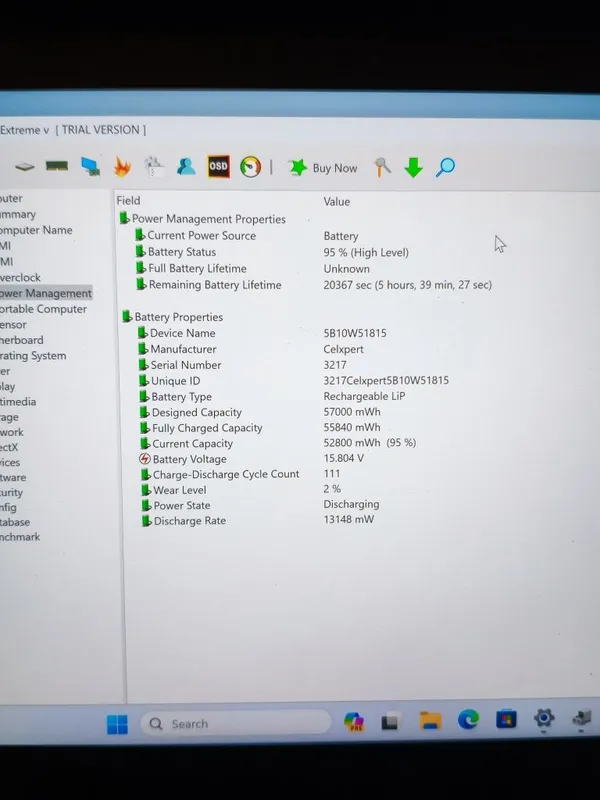This screenshot has width=600, height=800.
Task: Launch Microsoft Edge from the taskbar
Action: point(468,719)
